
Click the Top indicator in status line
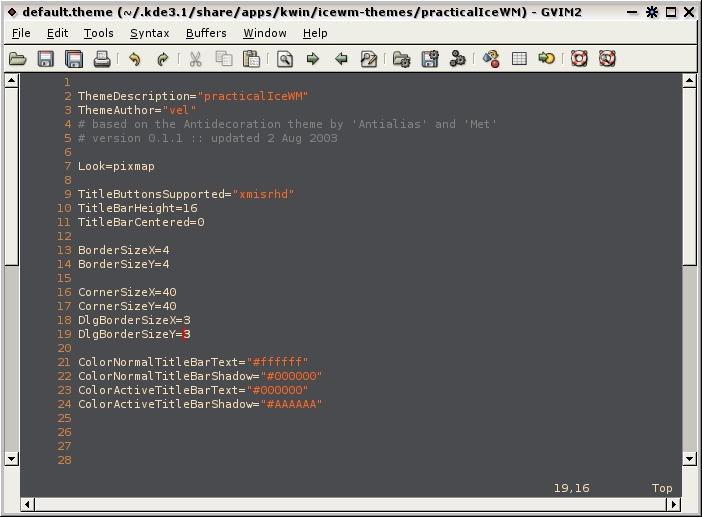(662, 488)
